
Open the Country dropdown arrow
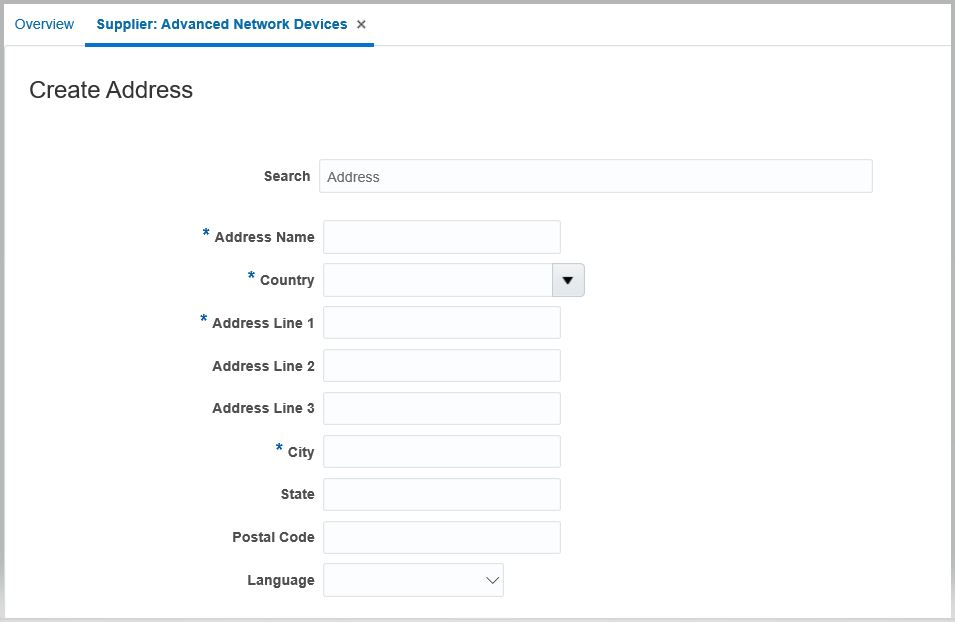pos(568,281)
